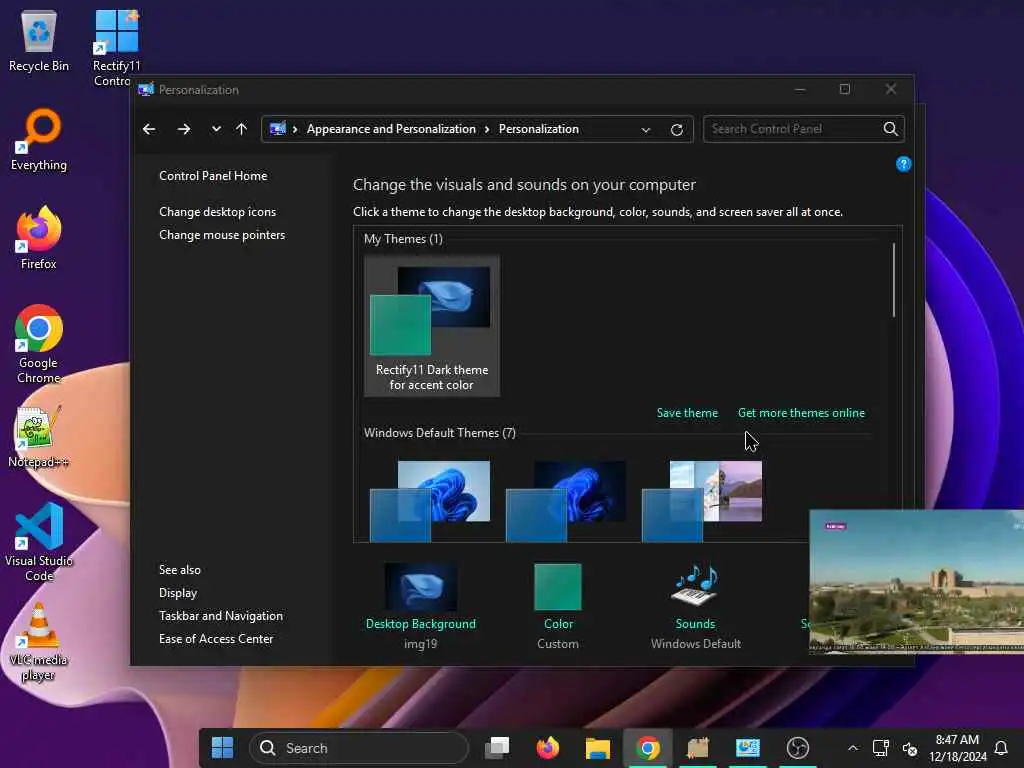Open the recent locations dropdown chevron
The image size is (1024, 768).
tap(216, 129)
